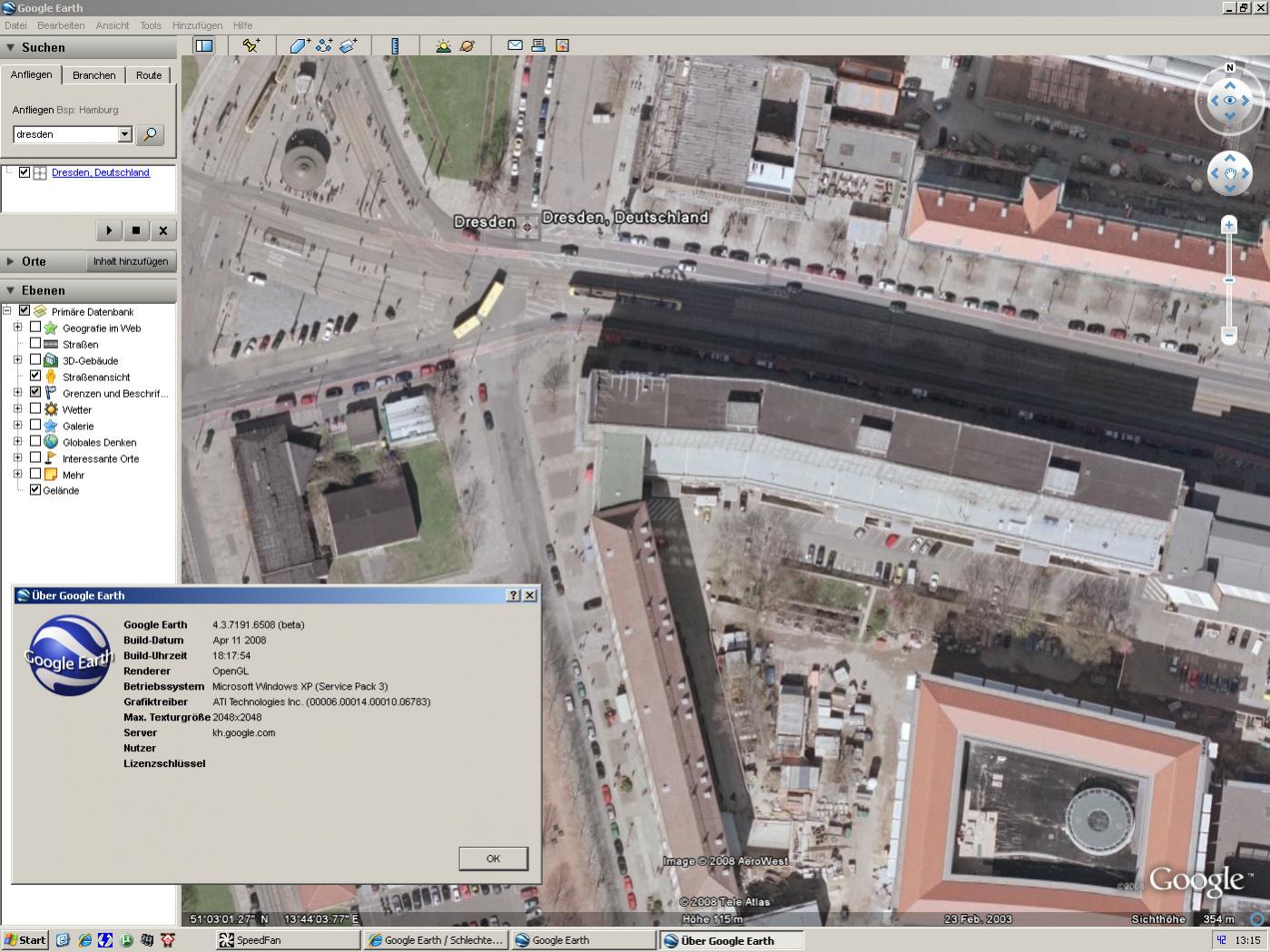This screenshot has width=1270, height=952.
Task: Open the Windows Start menu
Action: [25, 940]
